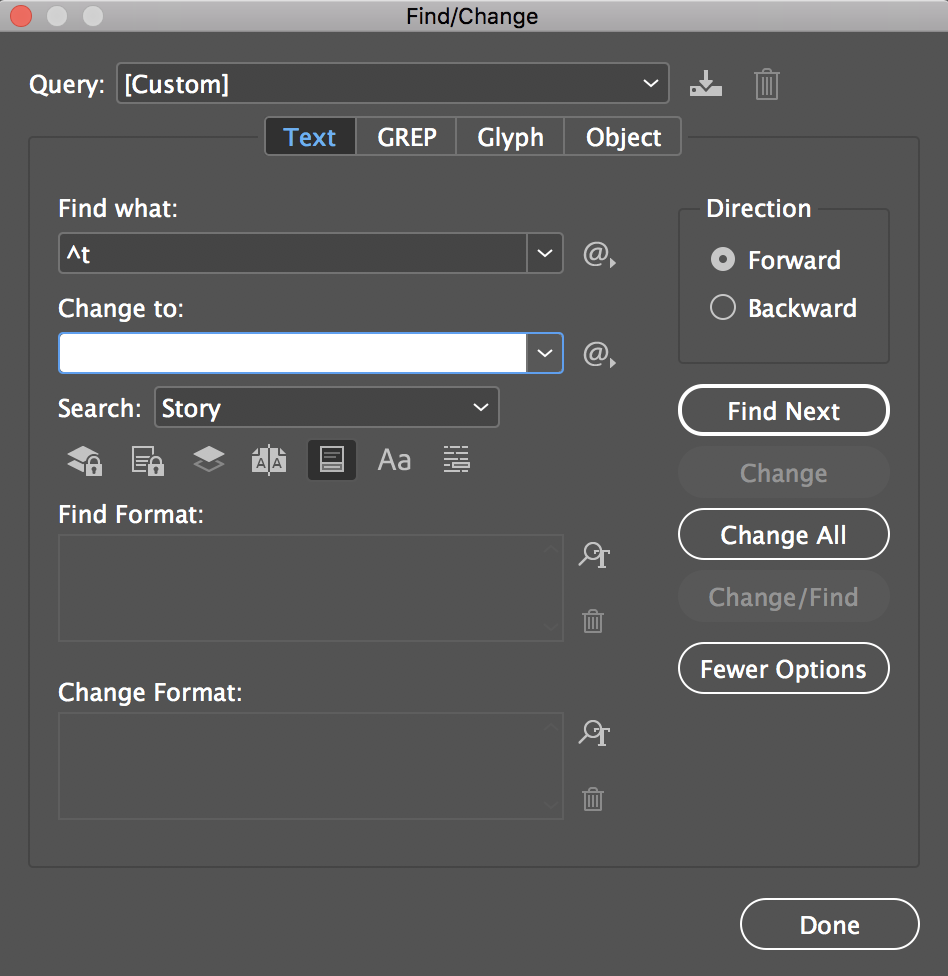The image size is (948, 976).
Task: Toggle Include Locked Layers search option
Action: click(84, 460)
